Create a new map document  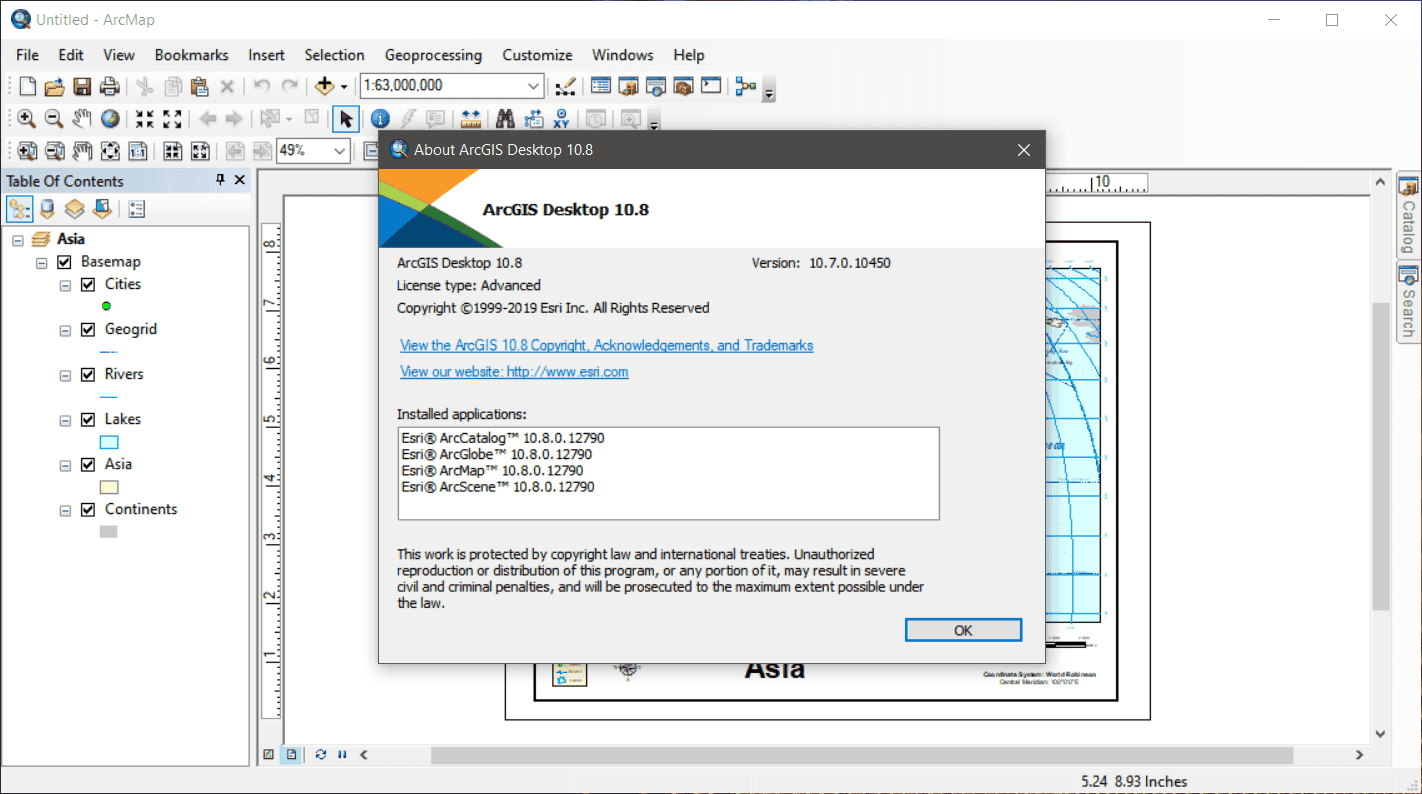click(27, 86)
